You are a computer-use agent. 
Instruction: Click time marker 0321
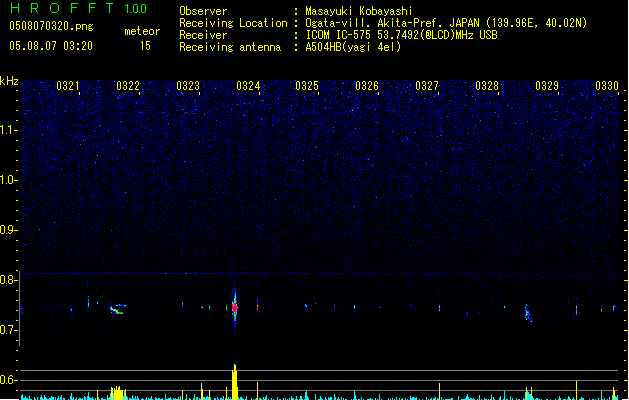pyautogui.click(x=68, y=85)
